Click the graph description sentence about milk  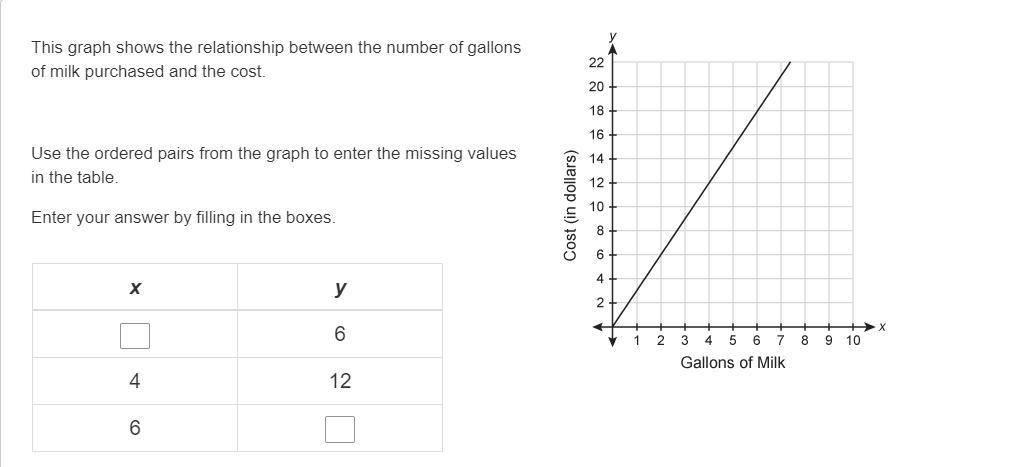[276, 59]
